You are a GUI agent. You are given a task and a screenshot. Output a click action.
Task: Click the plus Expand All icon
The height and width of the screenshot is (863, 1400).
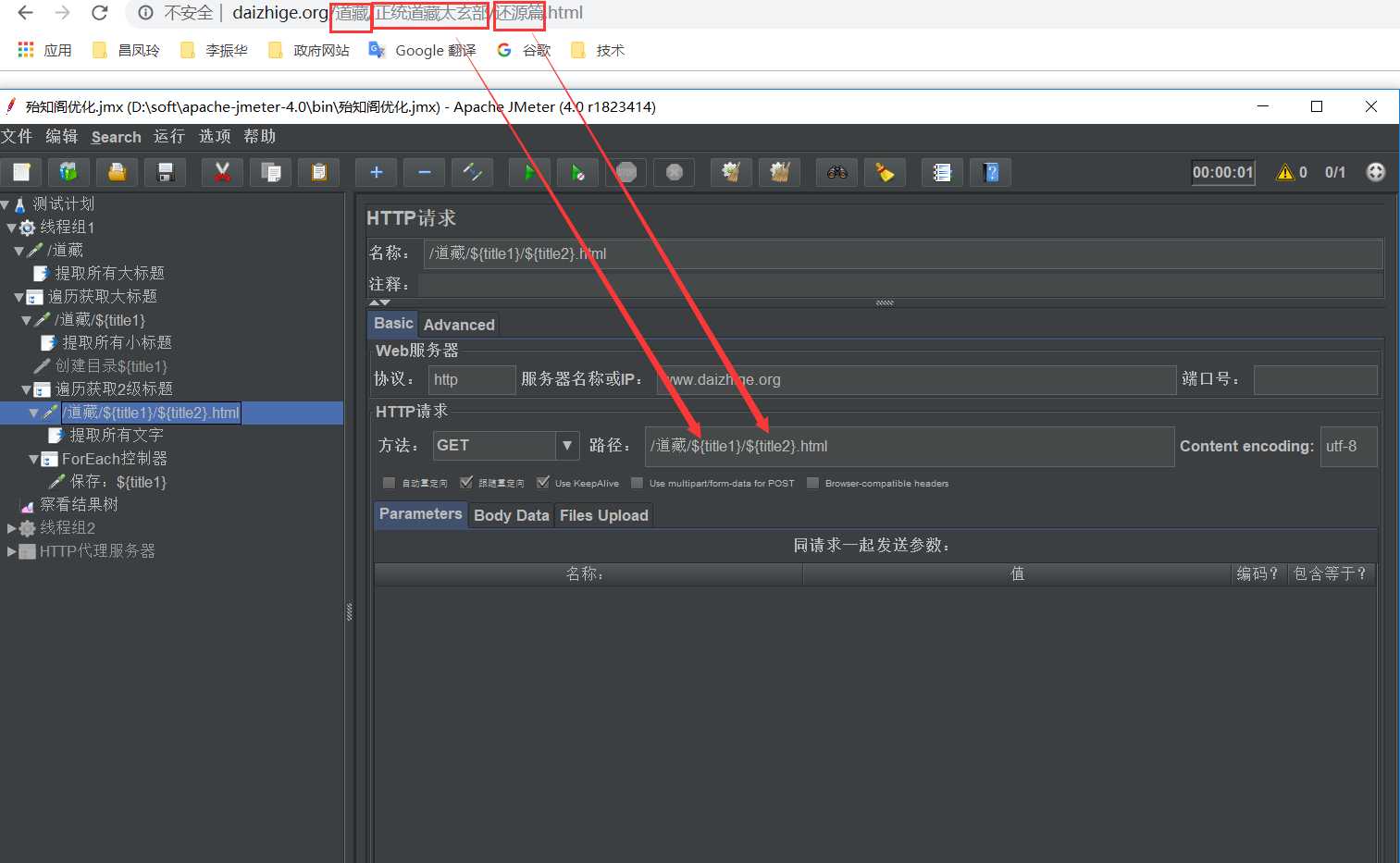click(377, 172)
